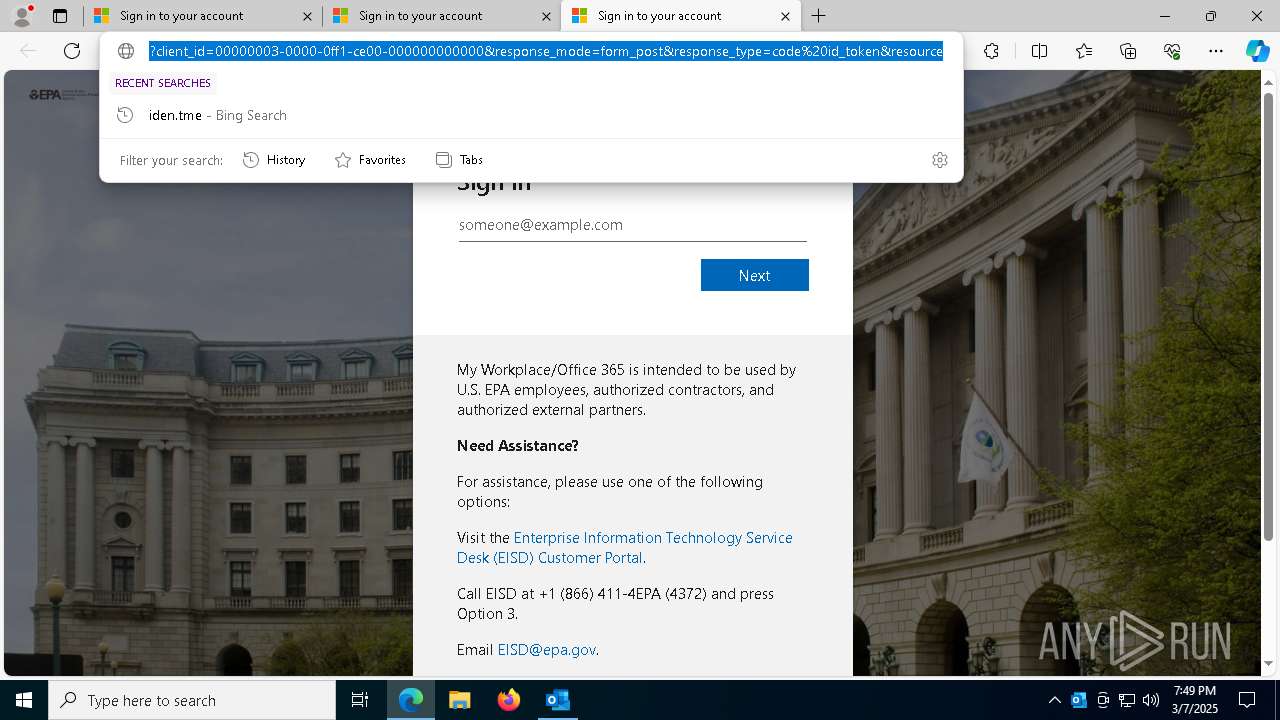Switch to first Sign in tab
Screen dimensions: 1280x720
click(x=202, y=16)
